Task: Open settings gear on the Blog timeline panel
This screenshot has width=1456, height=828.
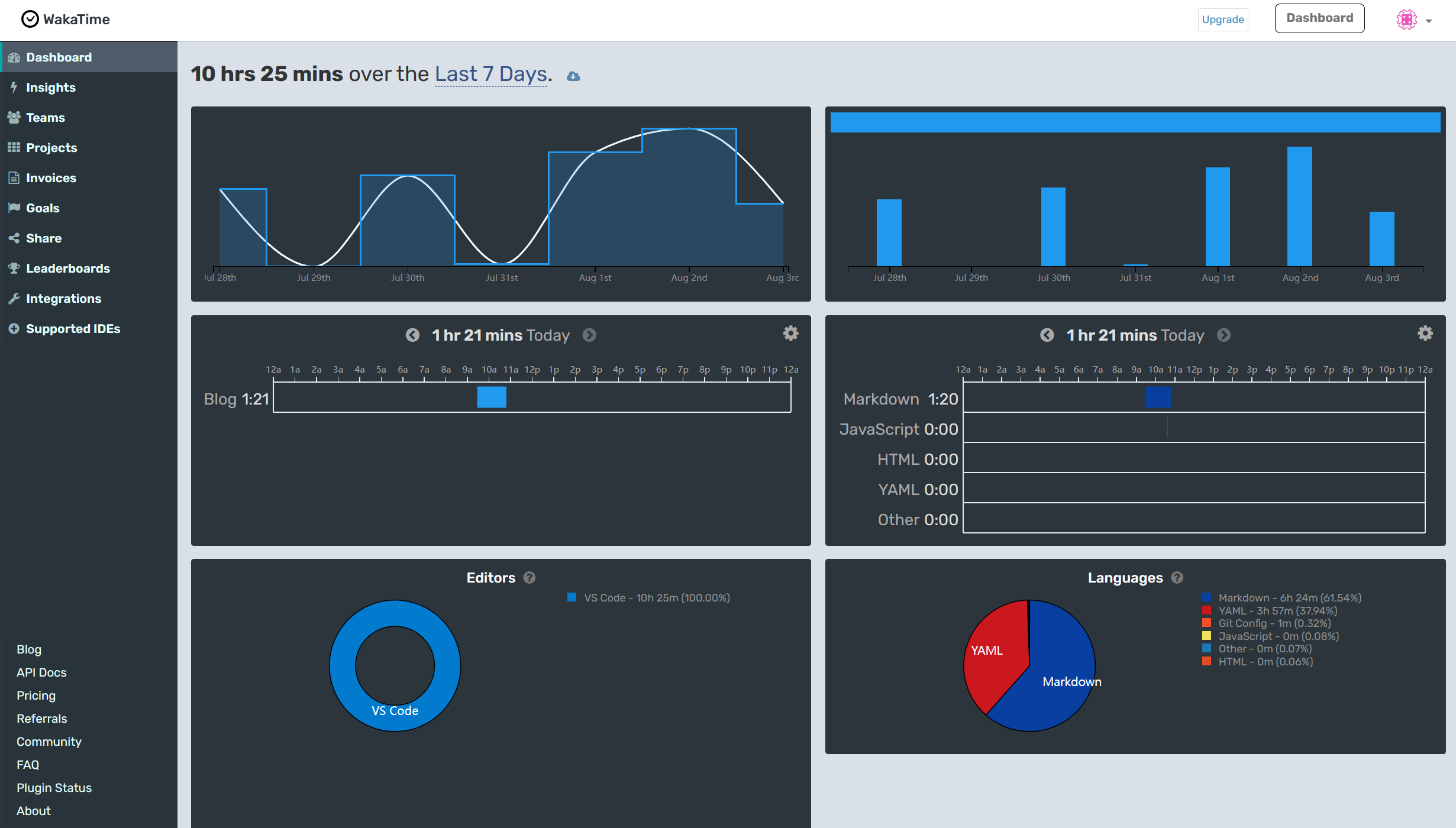Action: [x=790, y=334]
